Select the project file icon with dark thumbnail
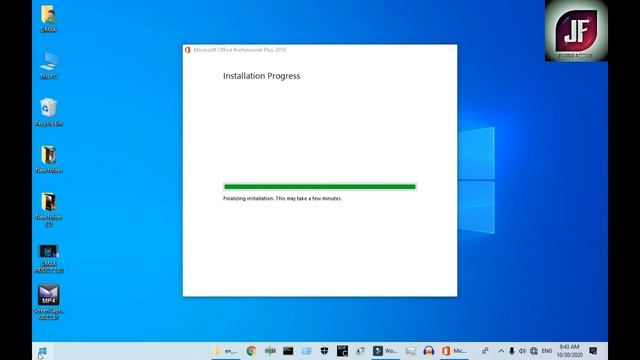This screenshot has height=360, width=640. [49, 259]
